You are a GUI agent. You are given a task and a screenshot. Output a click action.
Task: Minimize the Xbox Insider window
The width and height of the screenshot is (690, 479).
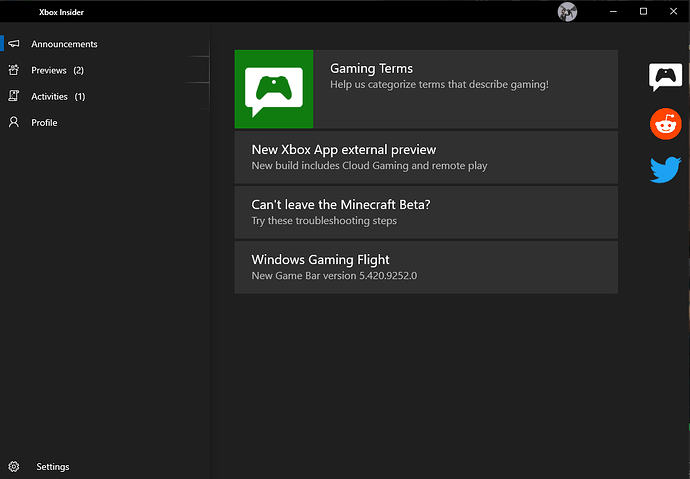coord(613,11)
